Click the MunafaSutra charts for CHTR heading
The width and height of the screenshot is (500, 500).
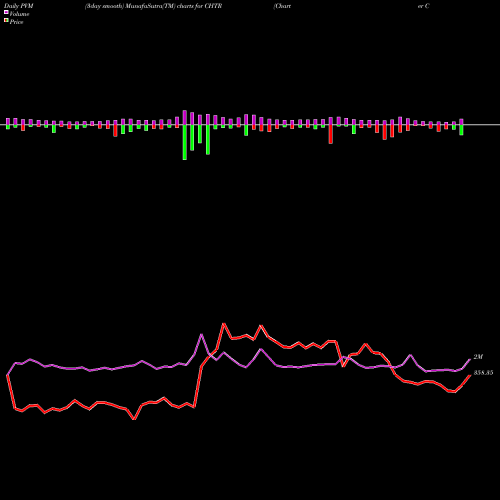point(153,6)
